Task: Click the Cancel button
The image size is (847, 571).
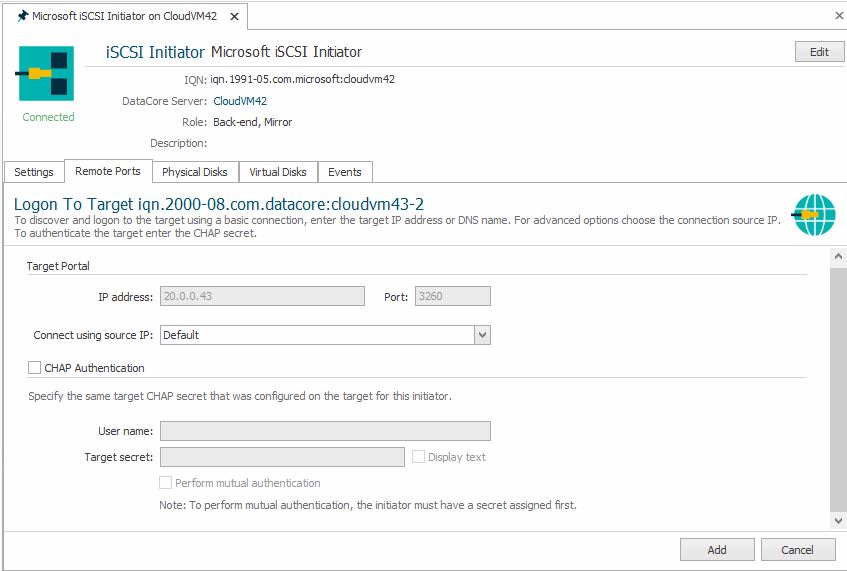Action: 797,550
